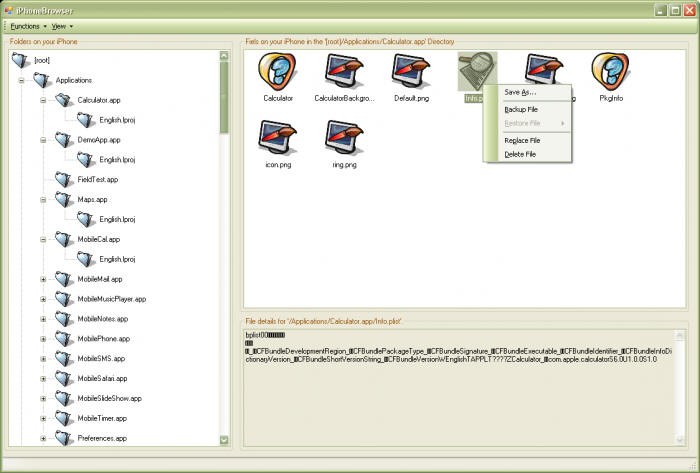Viewport: 700px width, 473px height.
Task: Collapse the Applications tree node
Action: pos(21,81)
